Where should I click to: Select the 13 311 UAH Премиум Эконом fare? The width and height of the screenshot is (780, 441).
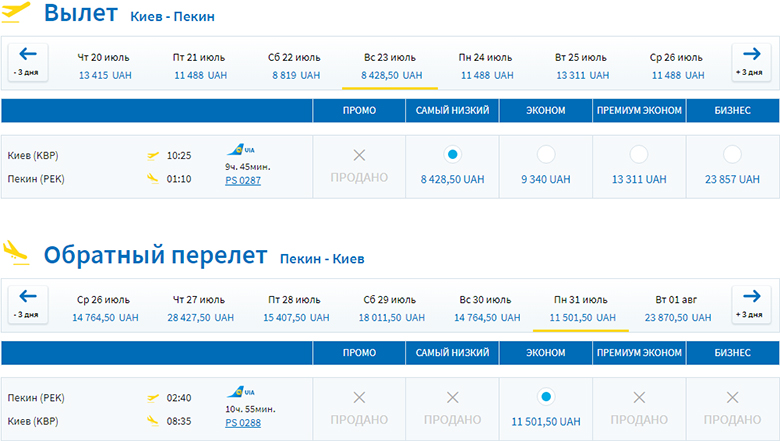point(638,154)
